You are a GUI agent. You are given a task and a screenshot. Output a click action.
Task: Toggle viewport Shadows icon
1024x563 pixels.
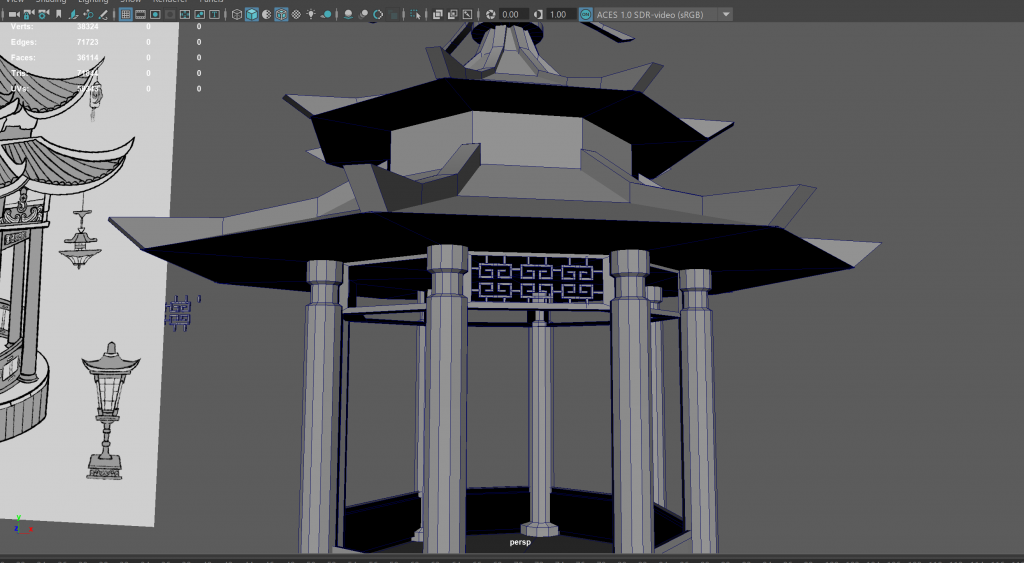coord(326,14)
